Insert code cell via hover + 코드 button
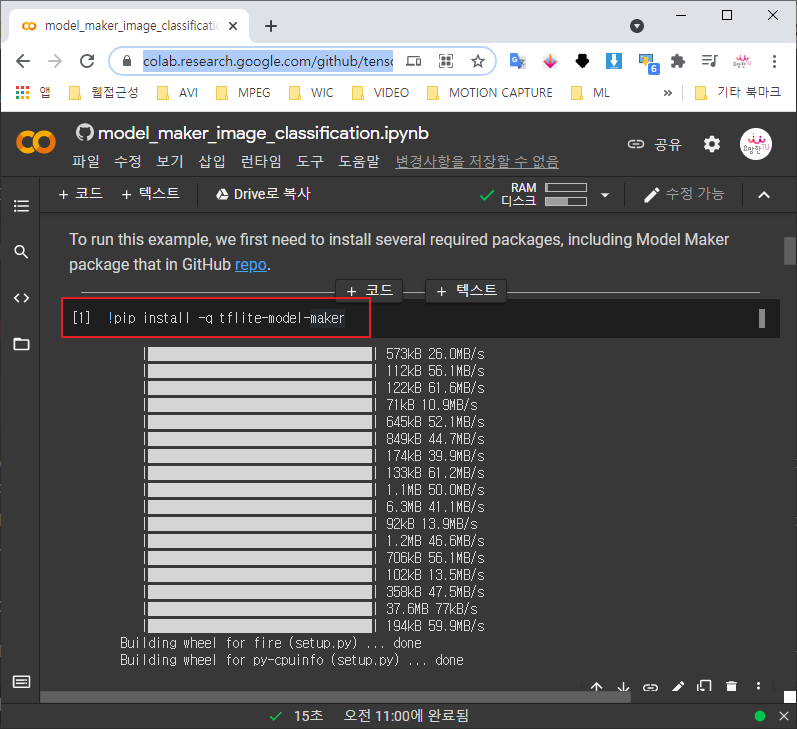 (369, 291)
